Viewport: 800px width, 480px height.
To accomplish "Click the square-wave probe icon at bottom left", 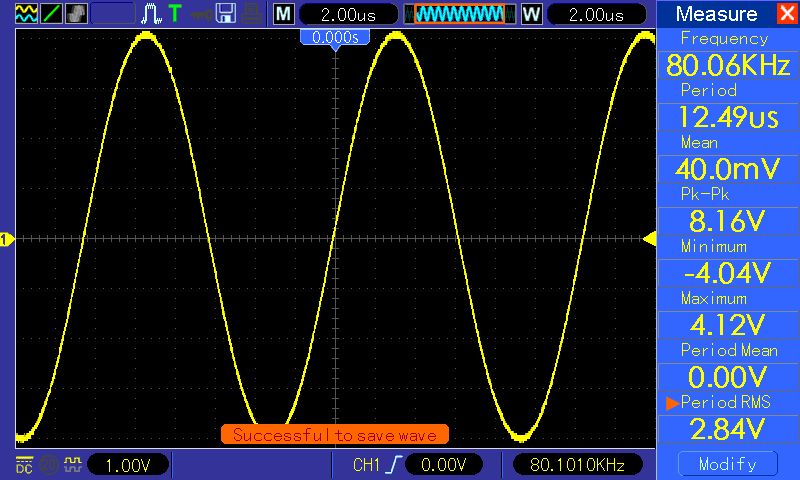I will pyautogui.click(x=72, y=464).
